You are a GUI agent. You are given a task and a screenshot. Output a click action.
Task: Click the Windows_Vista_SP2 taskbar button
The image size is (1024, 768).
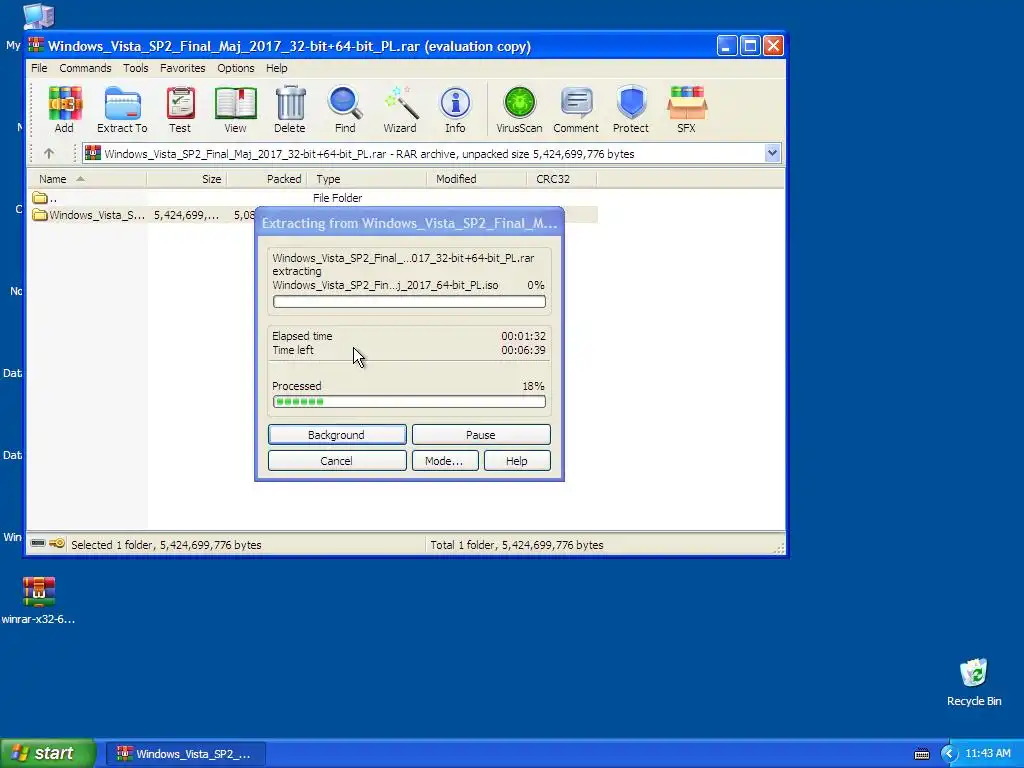click(185, 754)
